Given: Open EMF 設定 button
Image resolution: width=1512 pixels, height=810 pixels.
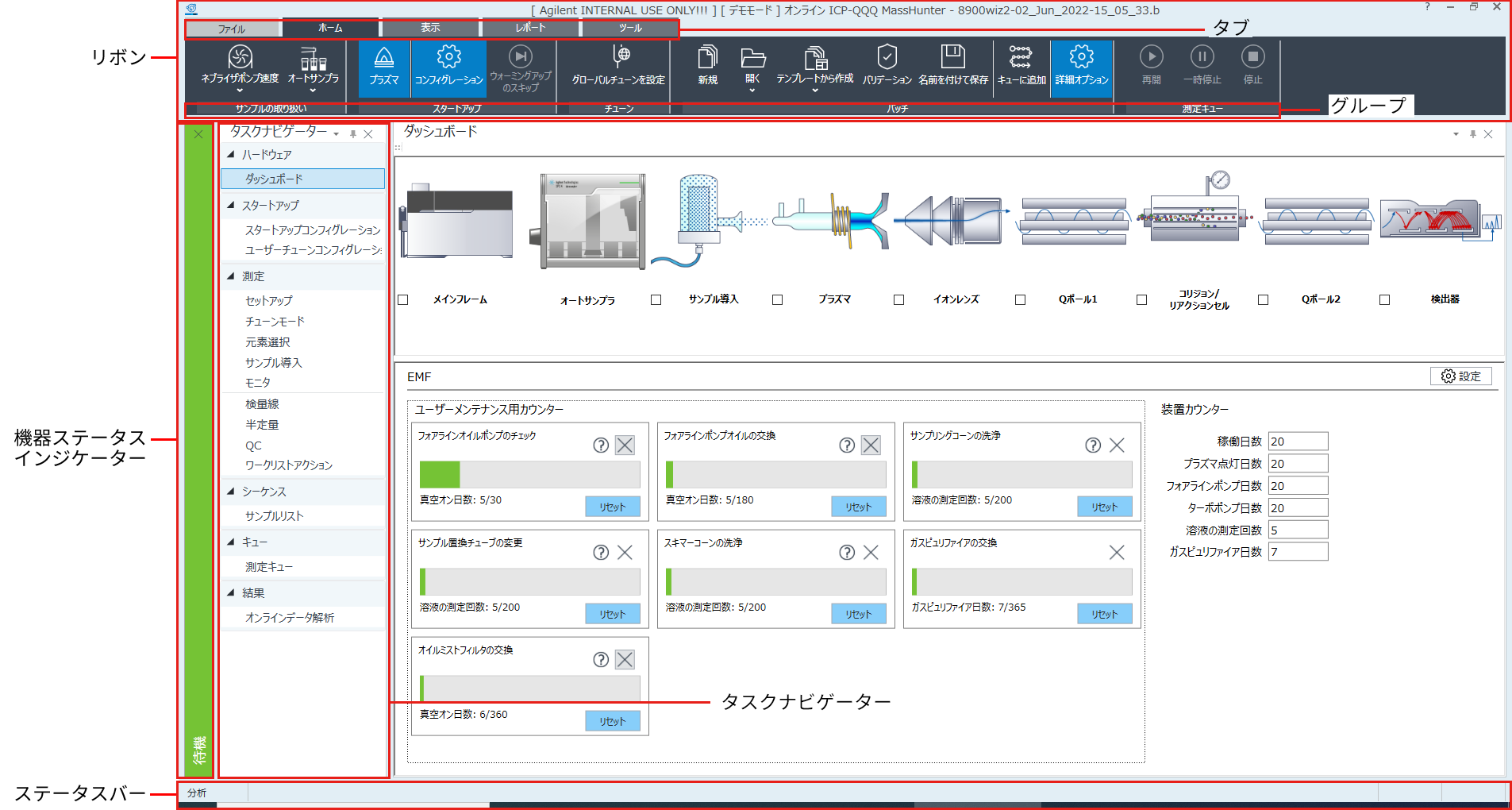Looking at the screenshot, I should pyautogui.click(x=1461, y=376).
